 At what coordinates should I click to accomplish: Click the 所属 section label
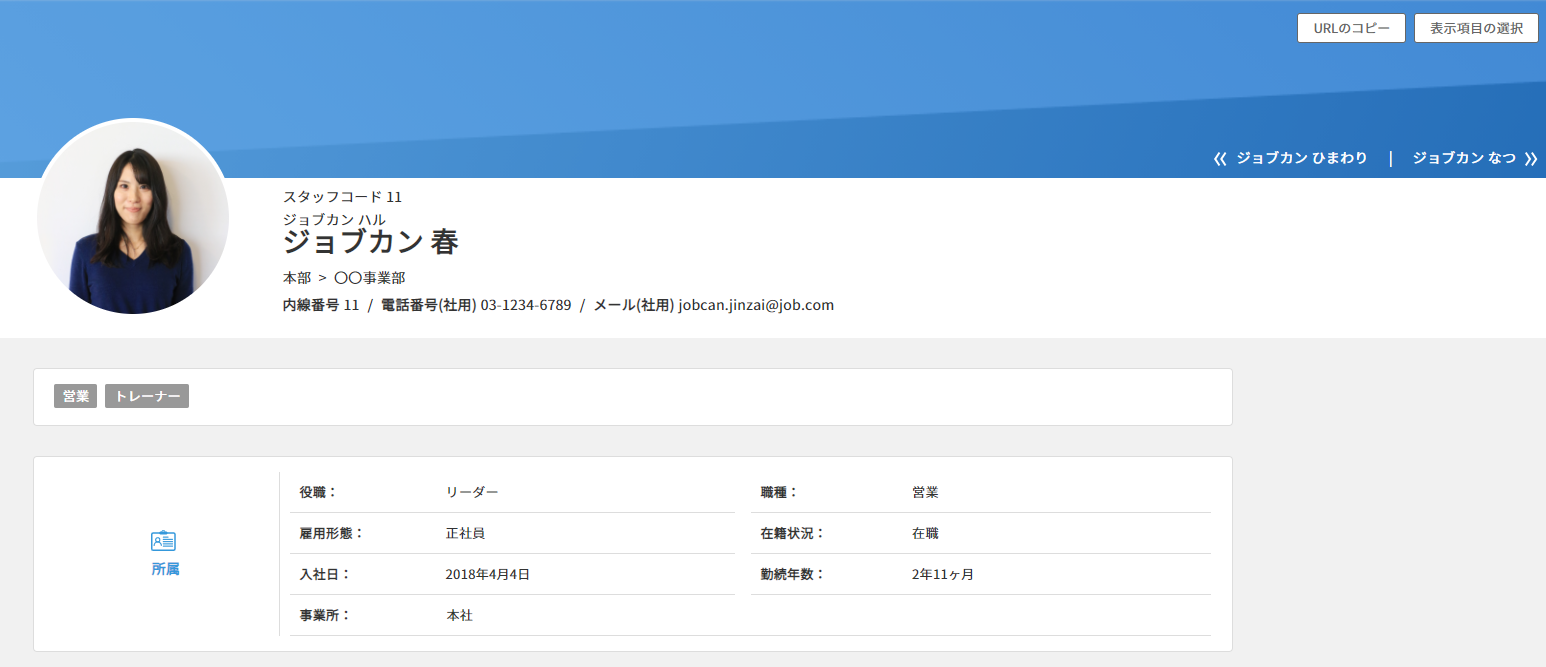click(x=165, y=569)
